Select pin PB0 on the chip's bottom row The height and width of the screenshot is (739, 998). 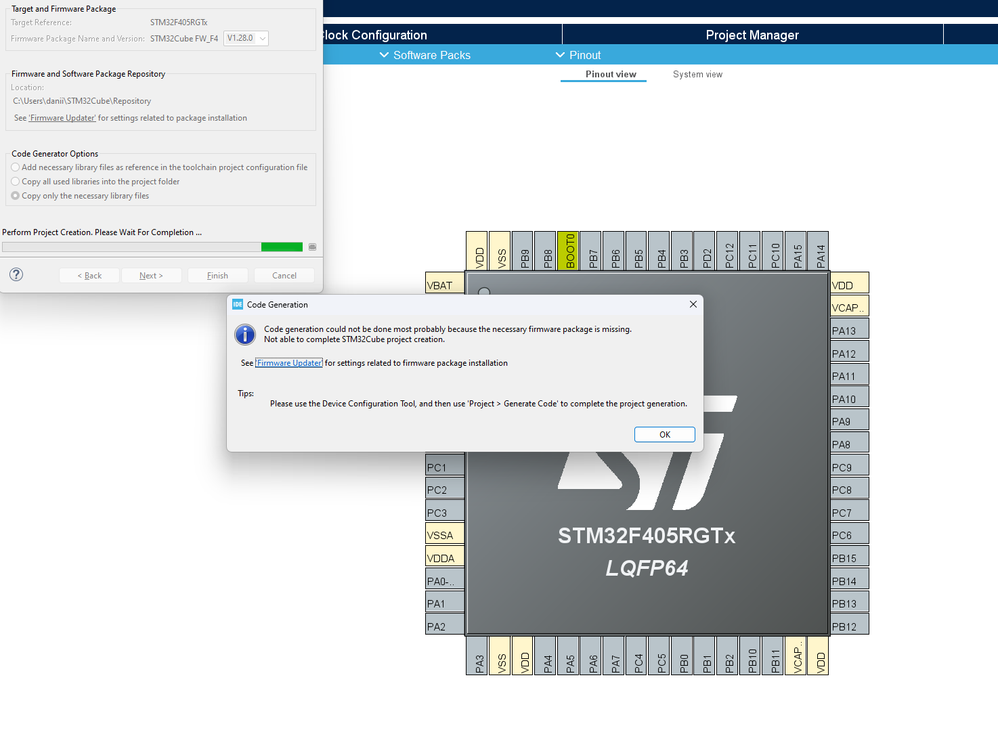click(684, 656)
